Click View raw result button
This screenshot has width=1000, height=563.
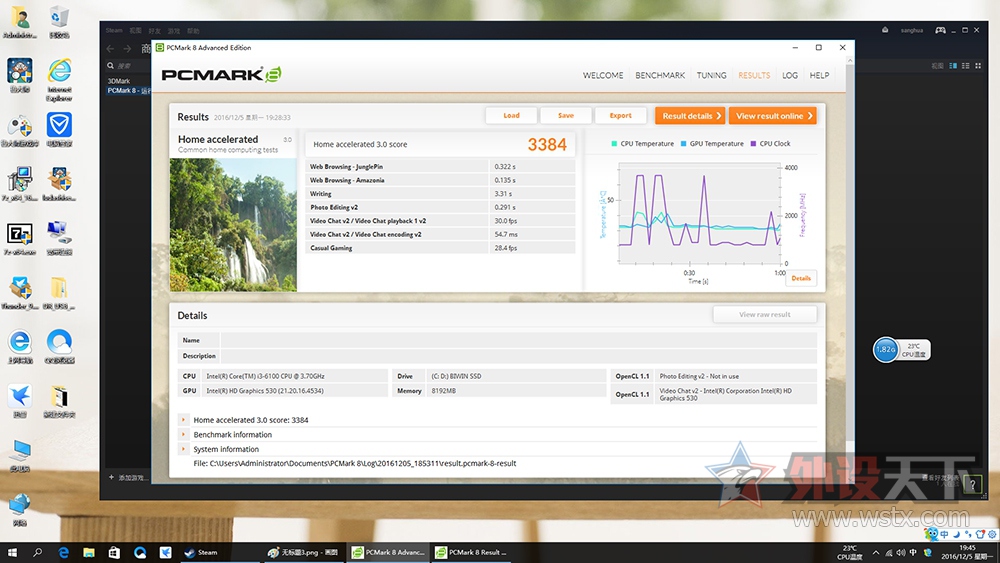[765, 314]
